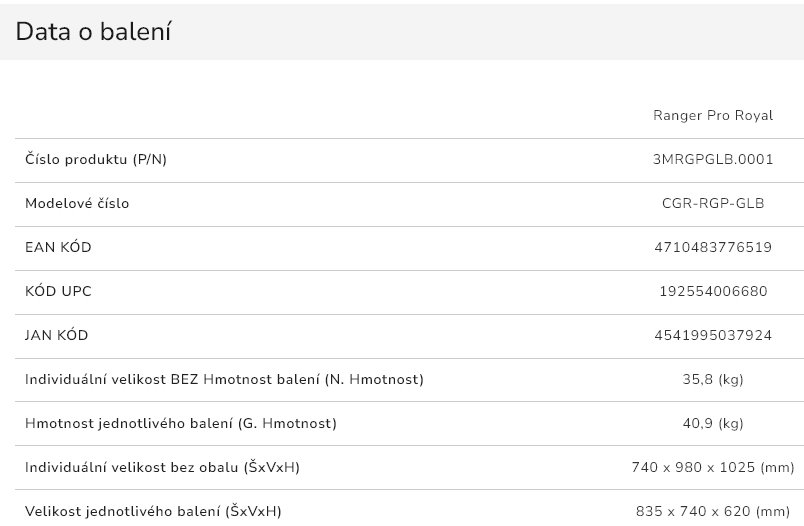The width and height of the screenshot is (804, 526).
Task: Select the "KÓD UPC" row label
Action: coord(58,291)
